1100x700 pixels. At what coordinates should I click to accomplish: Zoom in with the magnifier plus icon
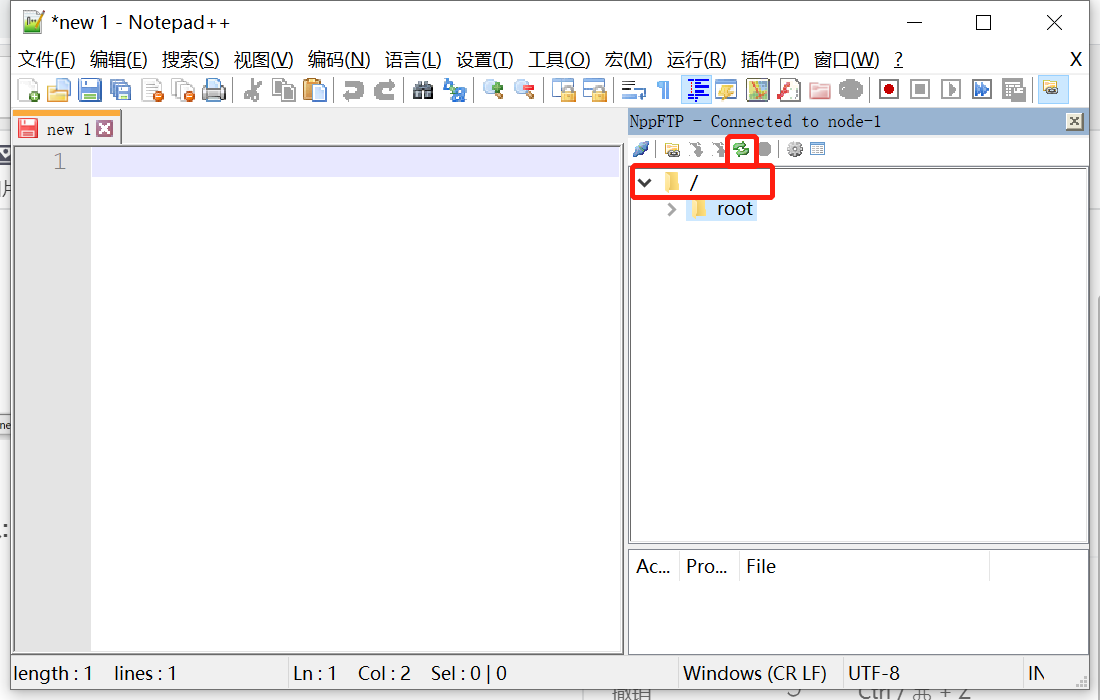point(493,90)
